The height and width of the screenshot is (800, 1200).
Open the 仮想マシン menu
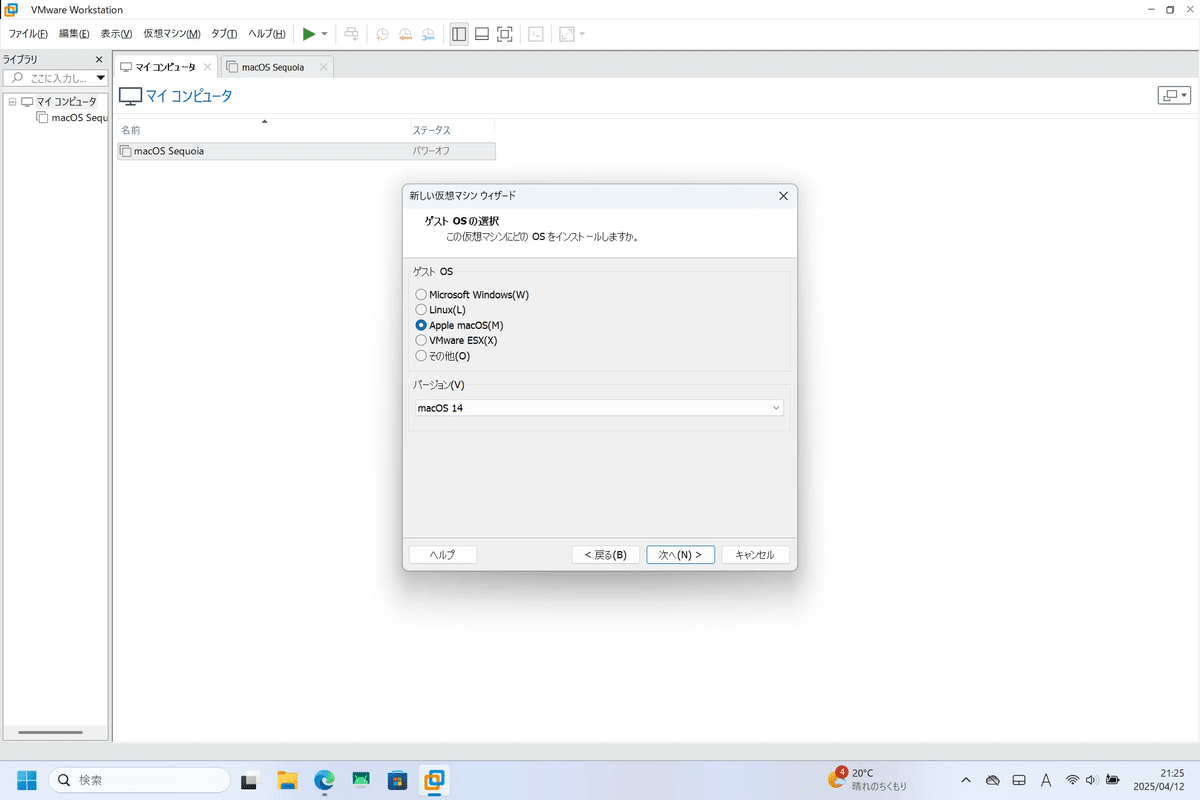click(x=170, y=33)
